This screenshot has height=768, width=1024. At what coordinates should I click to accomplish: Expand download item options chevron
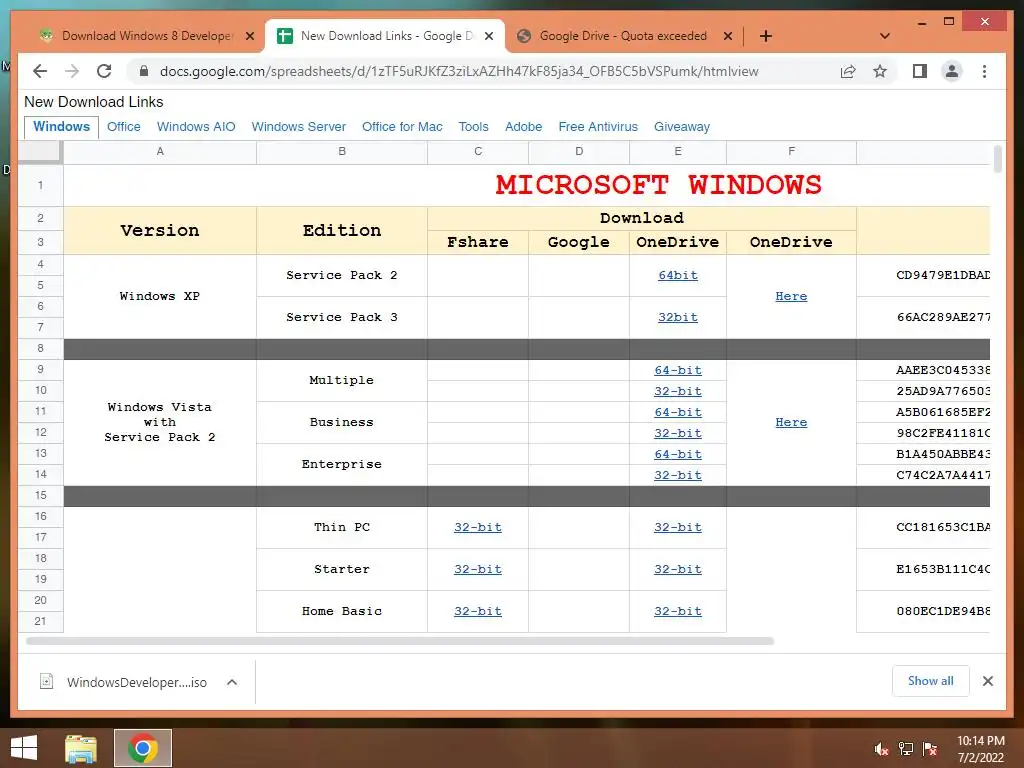[232, 682]
